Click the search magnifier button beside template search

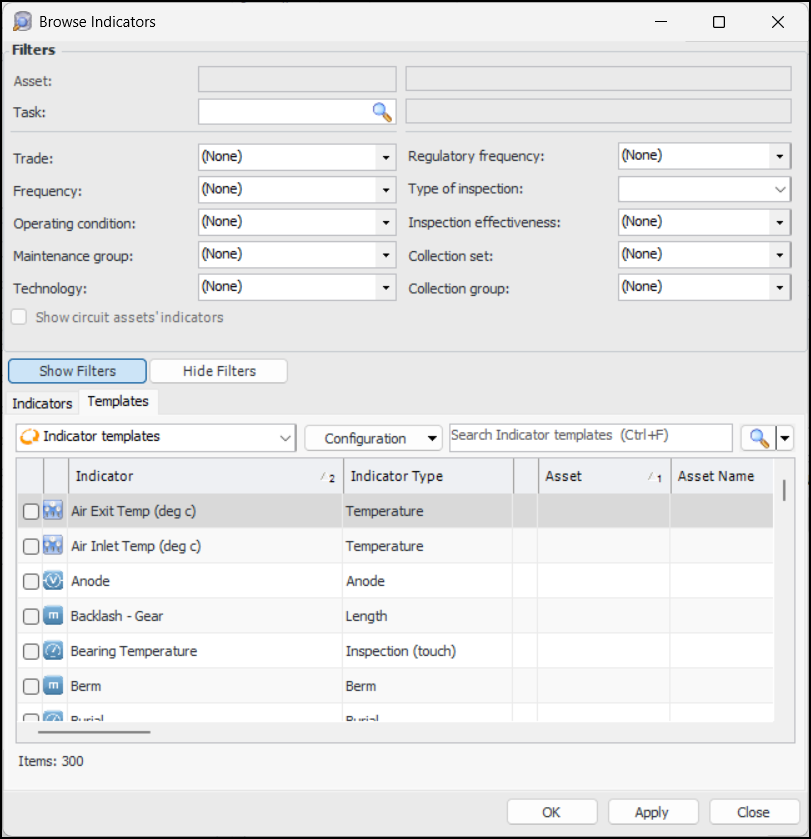coord(759,438)
